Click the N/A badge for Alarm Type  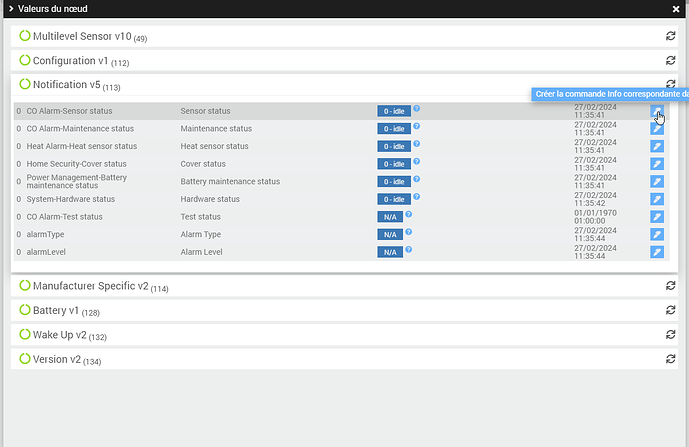[390, 234]
